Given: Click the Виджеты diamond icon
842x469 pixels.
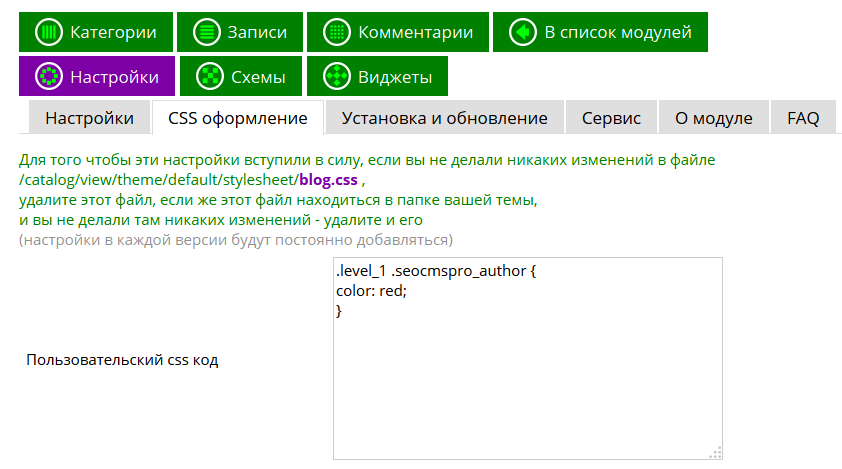Looking at the screenshot, I should [337, 77].
